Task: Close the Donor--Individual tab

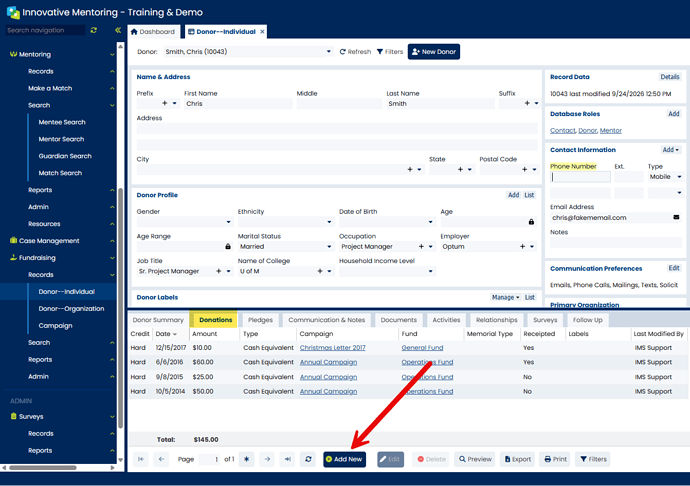Action: click(x=262, y=32)
